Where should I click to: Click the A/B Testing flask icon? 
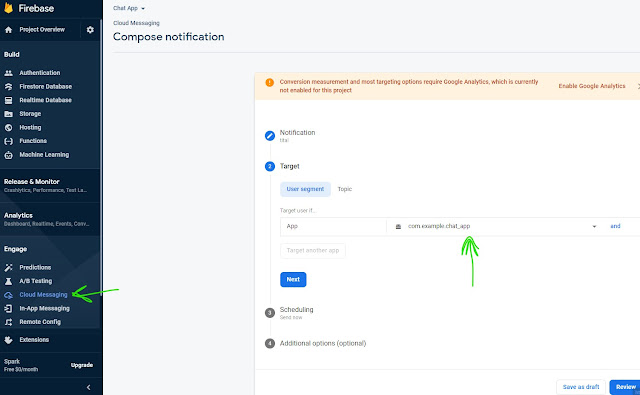point(8,281)
